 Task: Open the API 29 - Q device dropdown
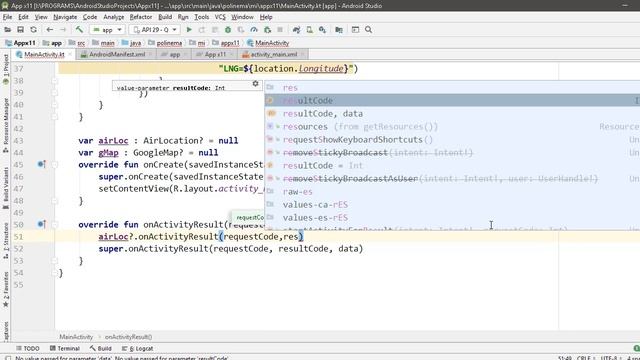[x=155, y=30]
